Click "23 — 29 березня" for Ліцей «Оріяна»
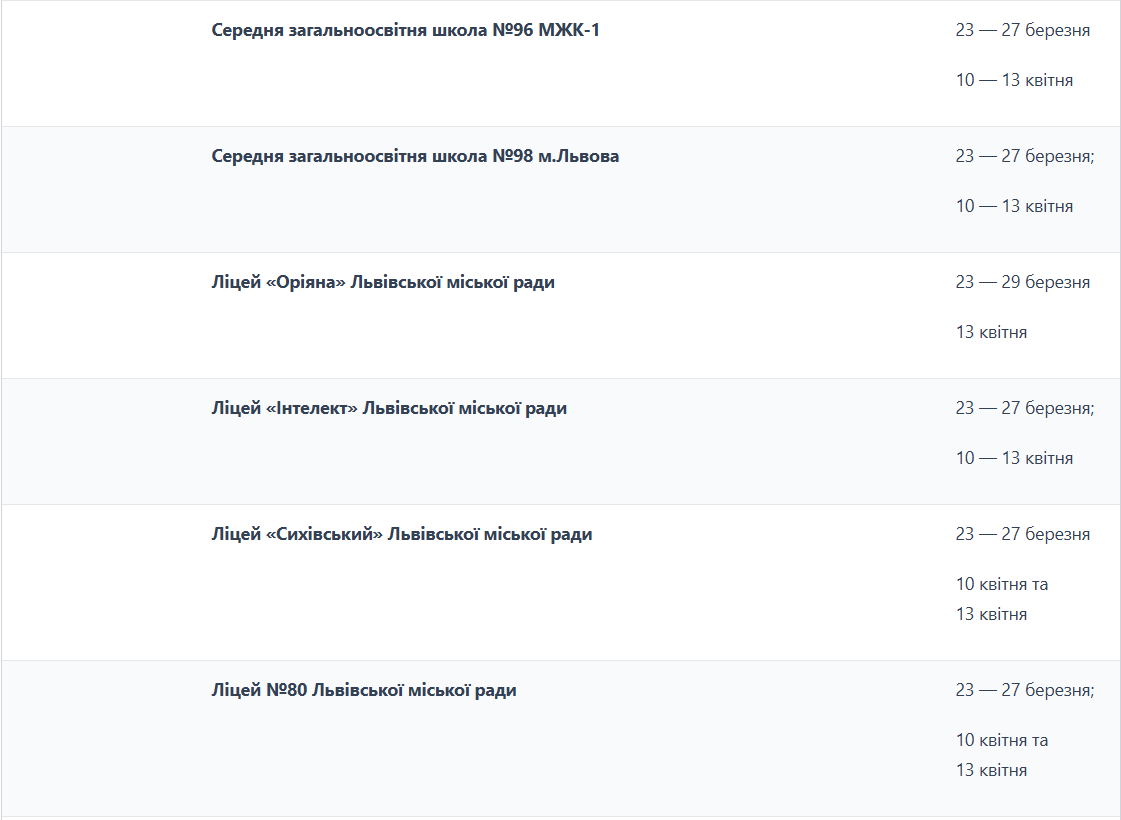Viewport: 1121px width, 820px height. point(1022,282)
